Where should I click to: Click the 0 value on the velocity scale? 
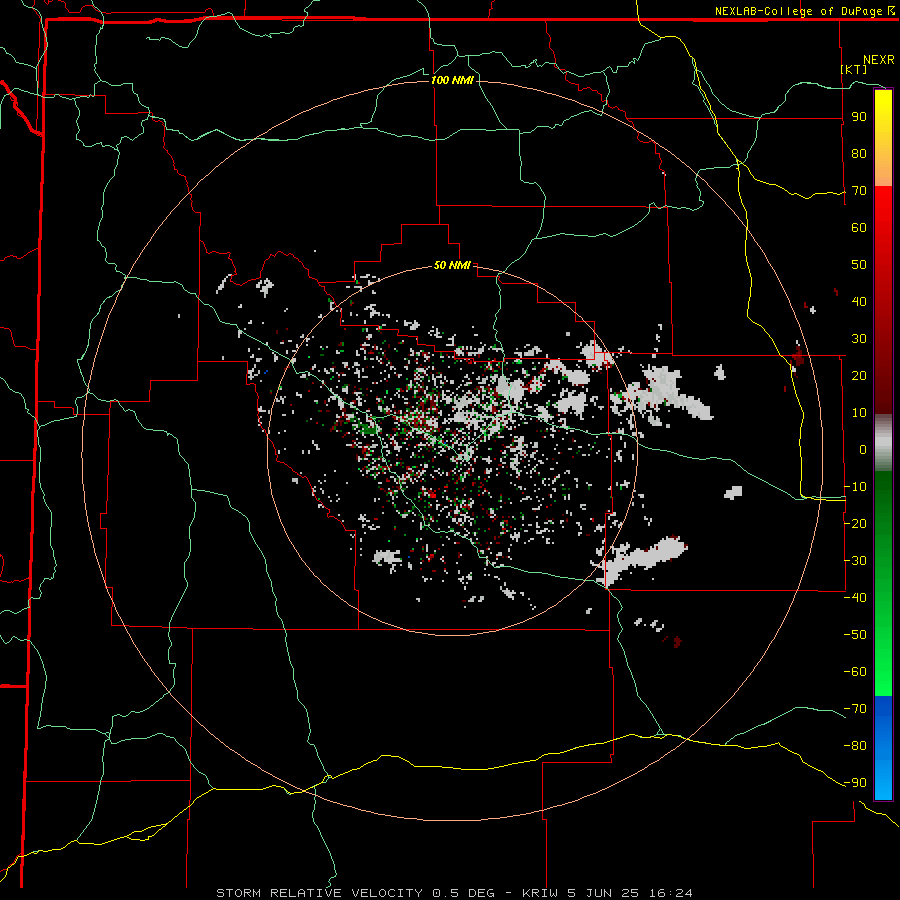(x=863, y=449)
